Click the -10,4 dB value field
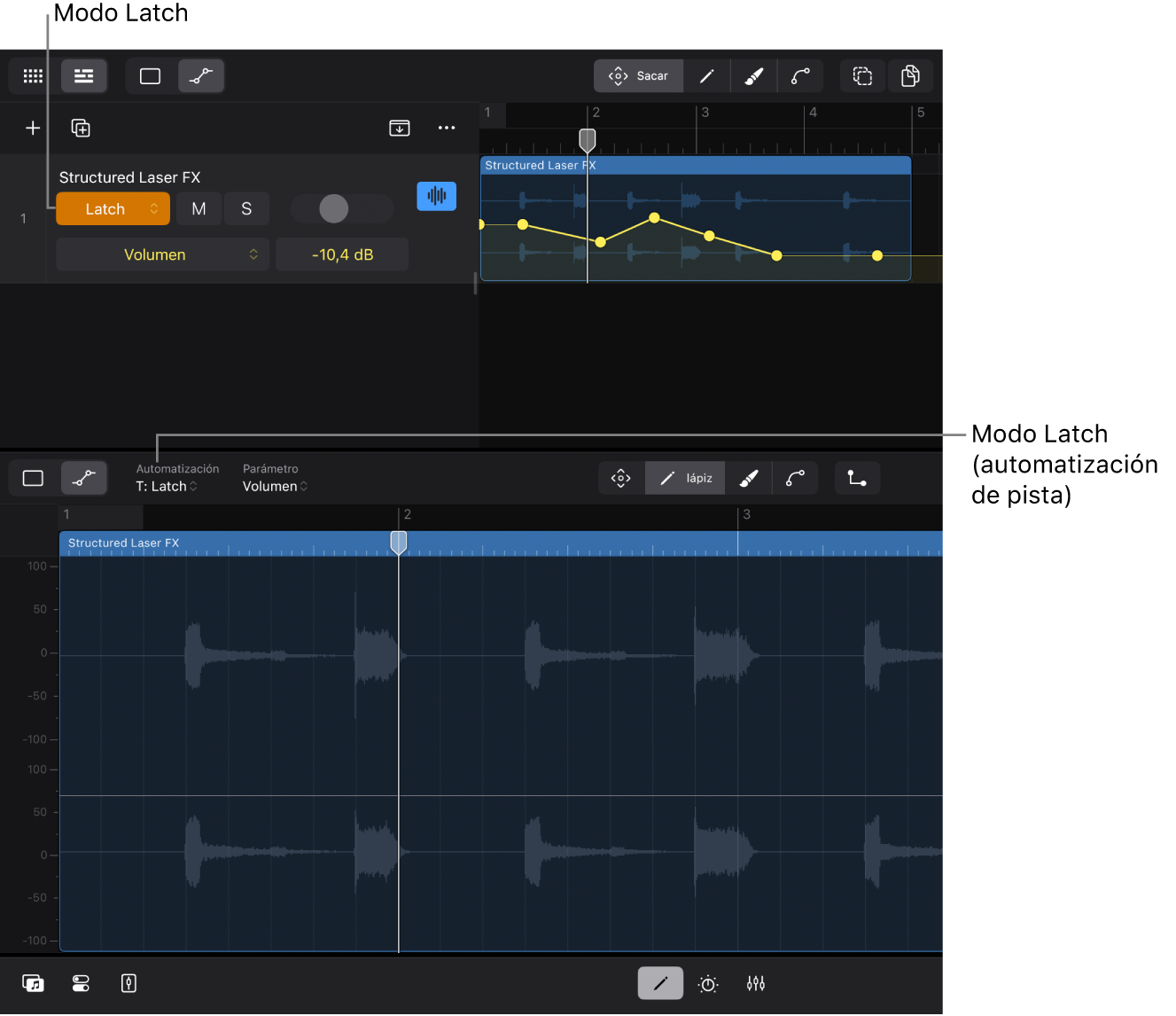This screenshot has height=1016, width=1176. (x=342, y=254)
